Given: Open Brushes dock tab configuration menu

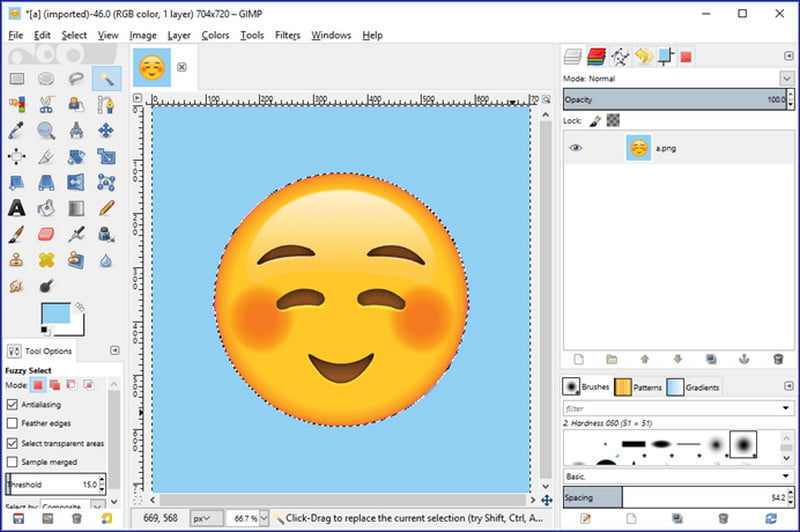Looking at the screenshot, I should 788,386.
